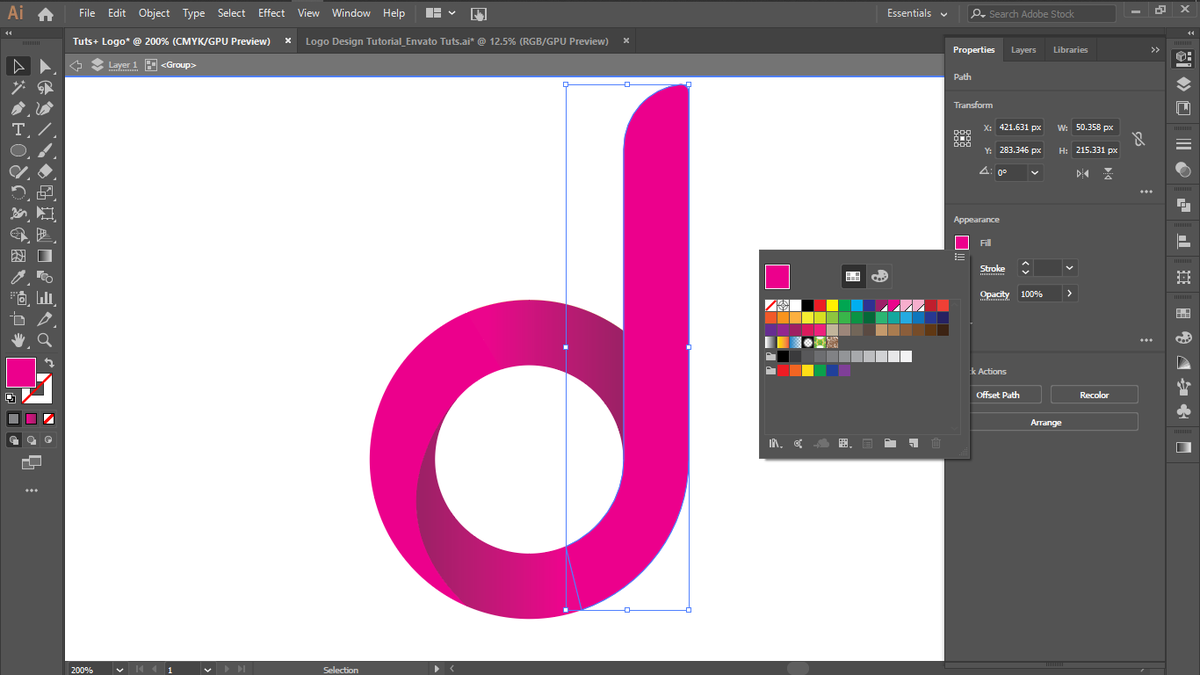Viewport: 1200px width, 675px height.
Task: Open the Object menu
Action: (x=154, y=14)
